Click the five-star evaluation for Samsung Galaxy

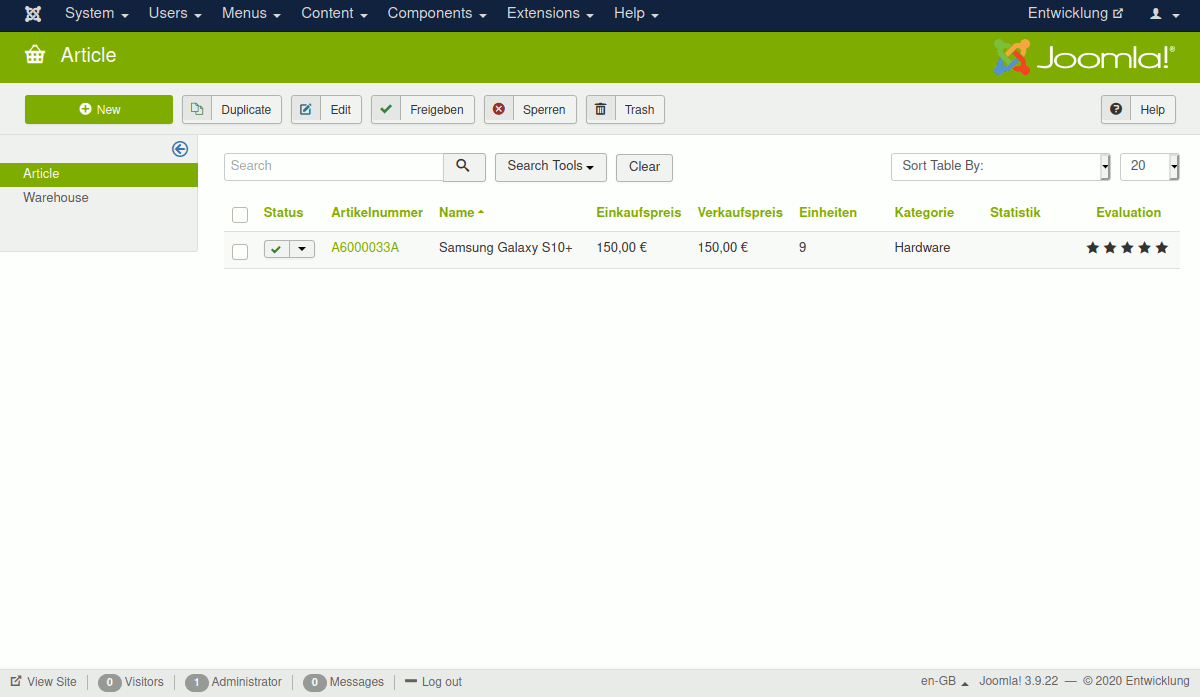1127,248
